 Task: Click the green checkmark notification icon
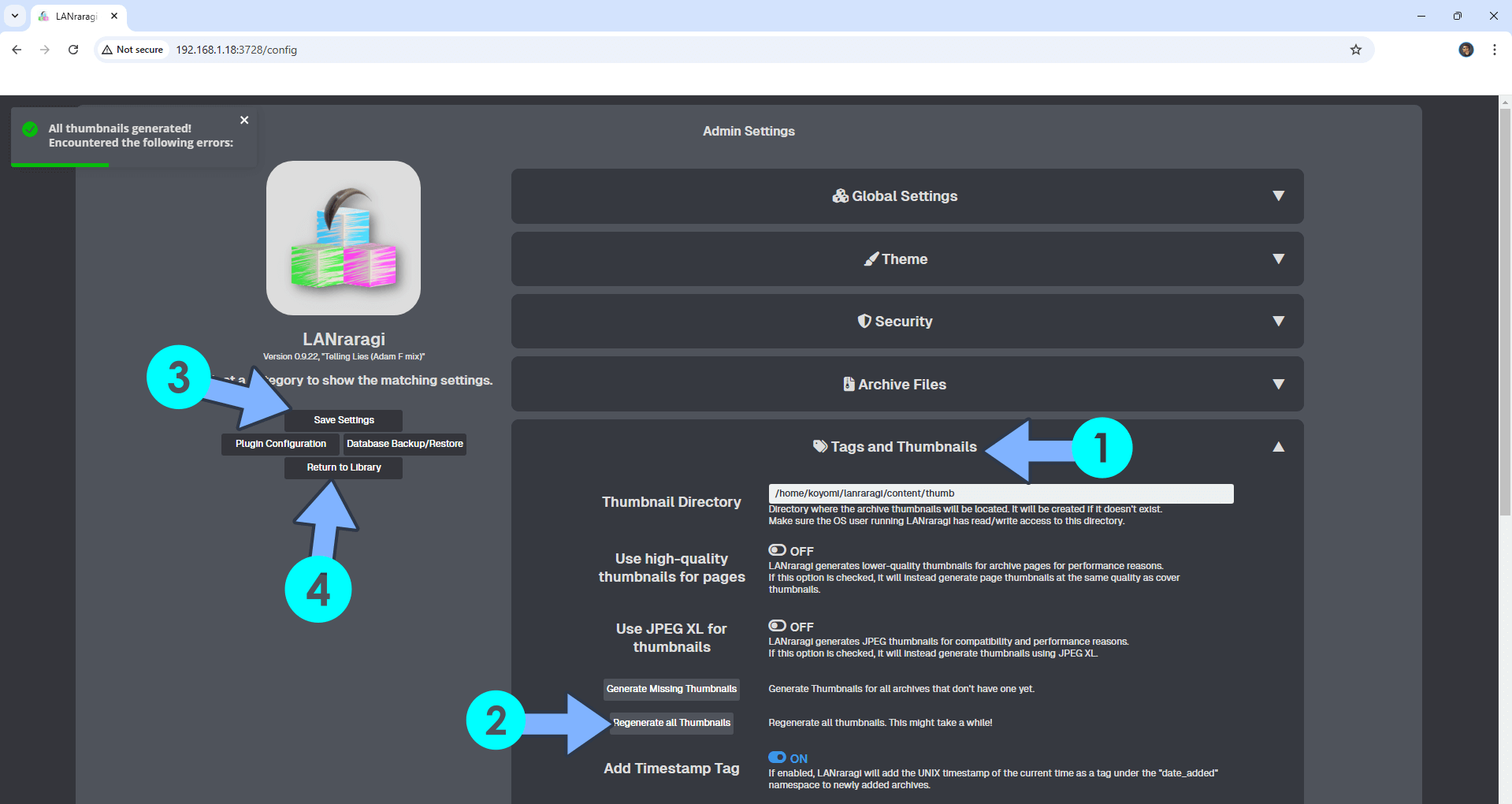pyautogui.click(x=30, y=129)
